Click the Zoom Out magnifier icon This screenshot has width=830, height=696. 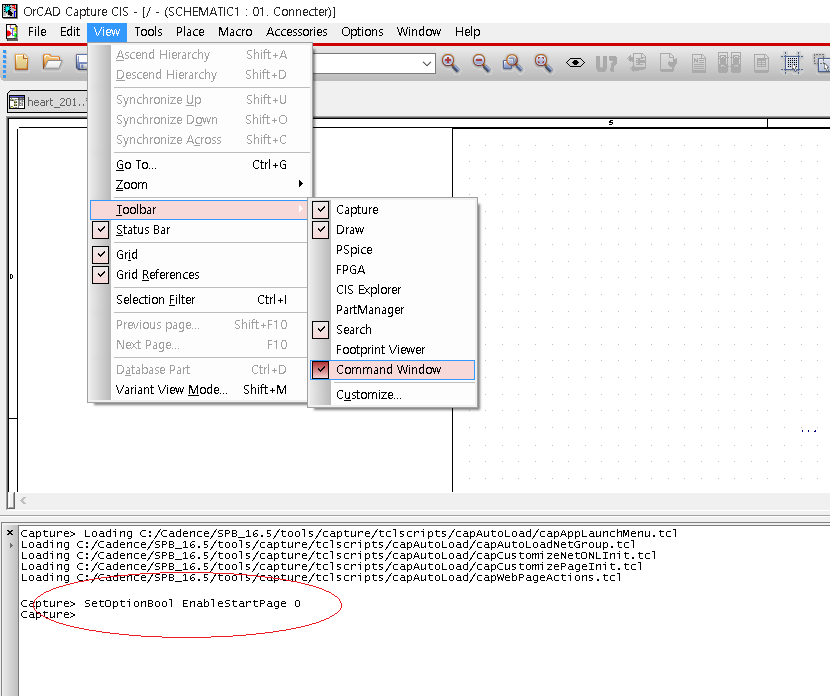[x=481, y=63]
